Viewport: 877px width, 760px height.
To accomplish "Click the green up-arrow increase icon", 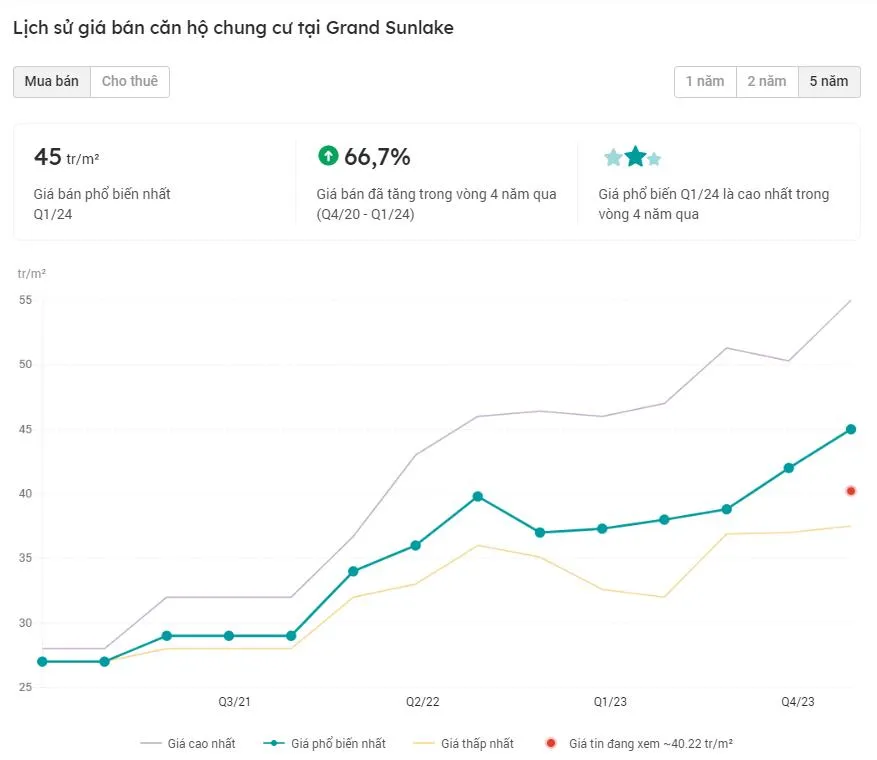I will point(328,156).
